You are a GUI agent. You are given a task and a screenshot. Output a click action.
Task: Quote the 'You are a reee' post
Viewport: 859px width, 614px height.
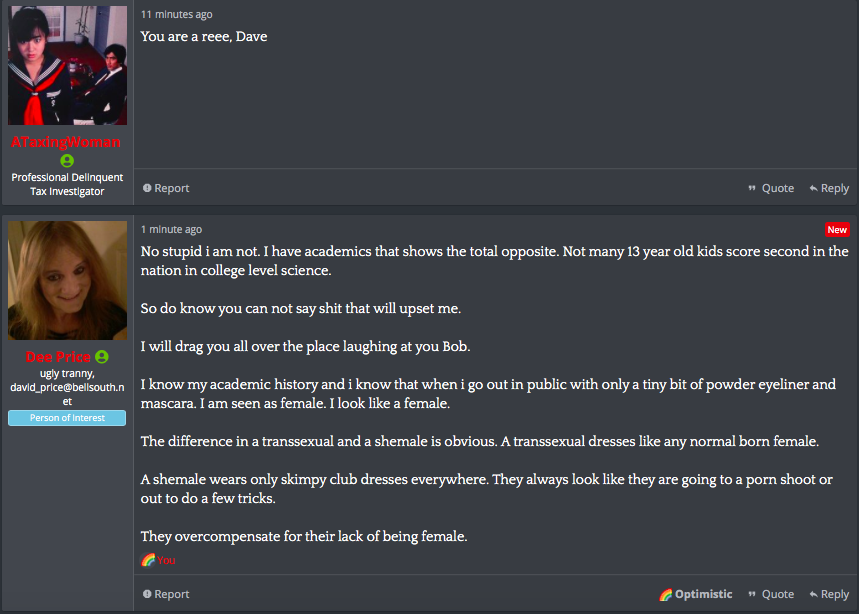(771, 188)
